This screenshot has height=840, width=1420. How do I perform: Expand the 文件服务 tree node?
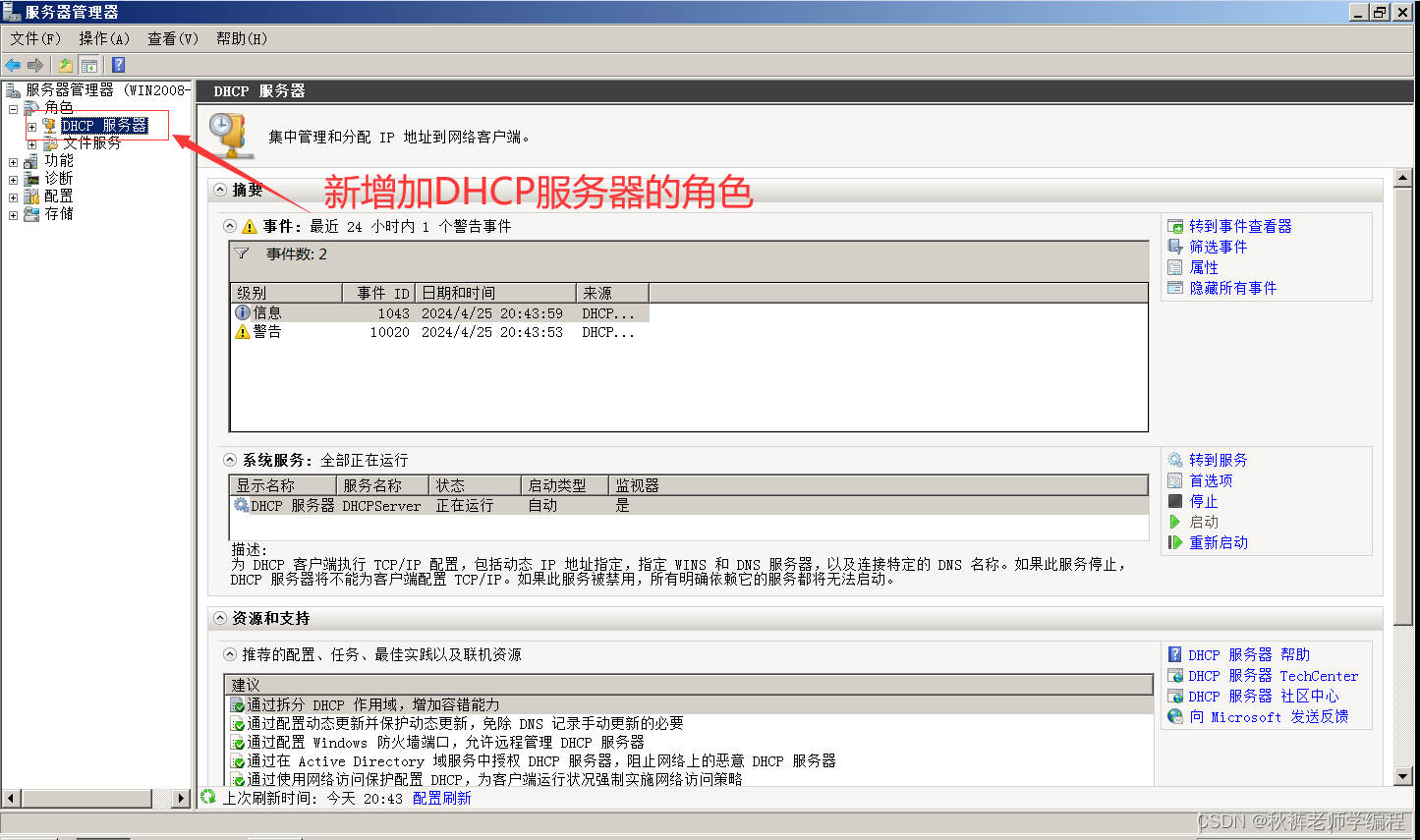coord(31,144)
